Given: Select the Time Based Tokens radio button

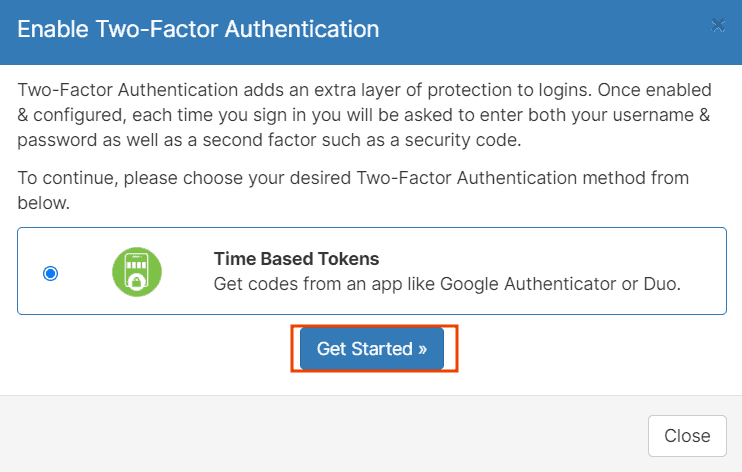Looking at the screenshot, I should 51,273.
